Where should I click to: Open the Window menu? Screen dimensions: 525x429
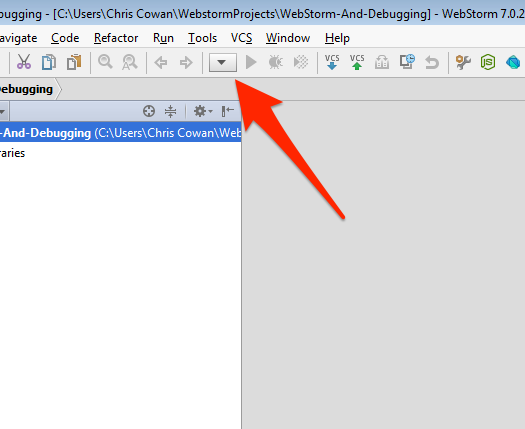(x=288, y=38)
